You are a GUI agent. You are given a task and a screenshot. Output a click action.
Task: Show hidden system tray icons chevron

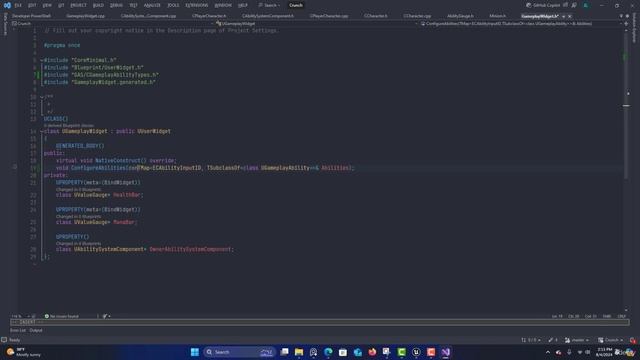(x=548, y=352)
